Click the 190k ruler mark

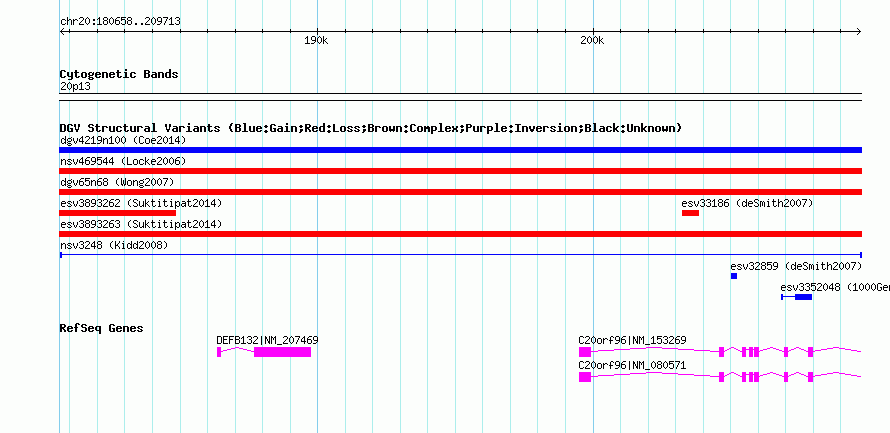pyautogui.click(x=316, y=41)
